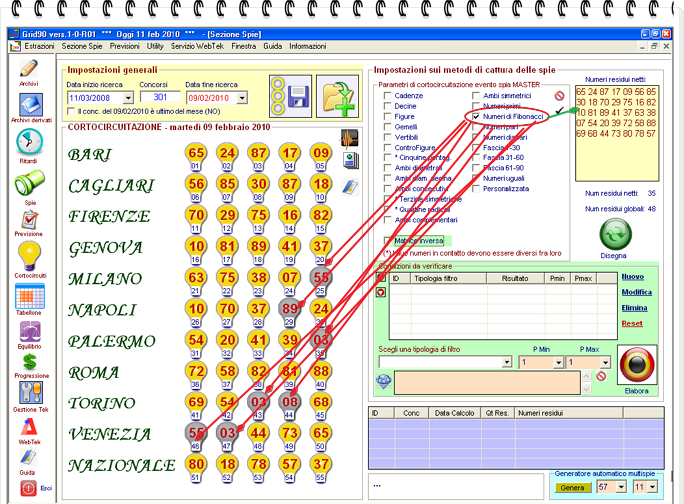
Task: Enable the Vertibili checkbox
Action: pos(387,137)
